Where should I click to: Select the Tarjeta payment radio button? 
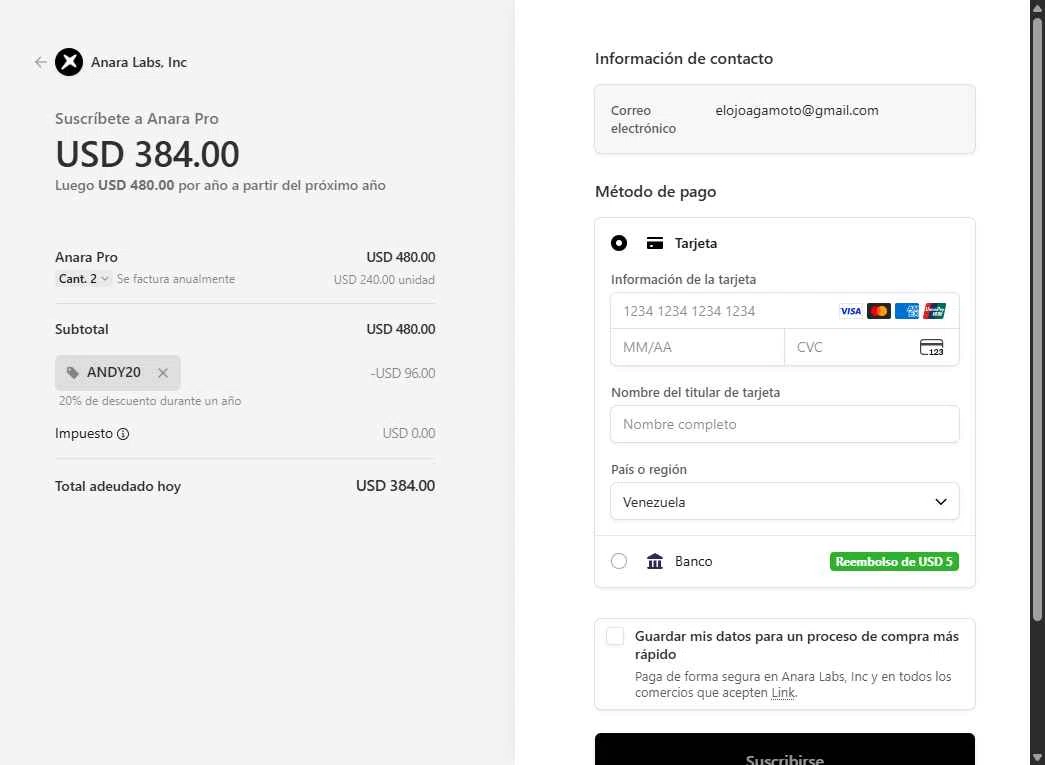tap(618, 243)
